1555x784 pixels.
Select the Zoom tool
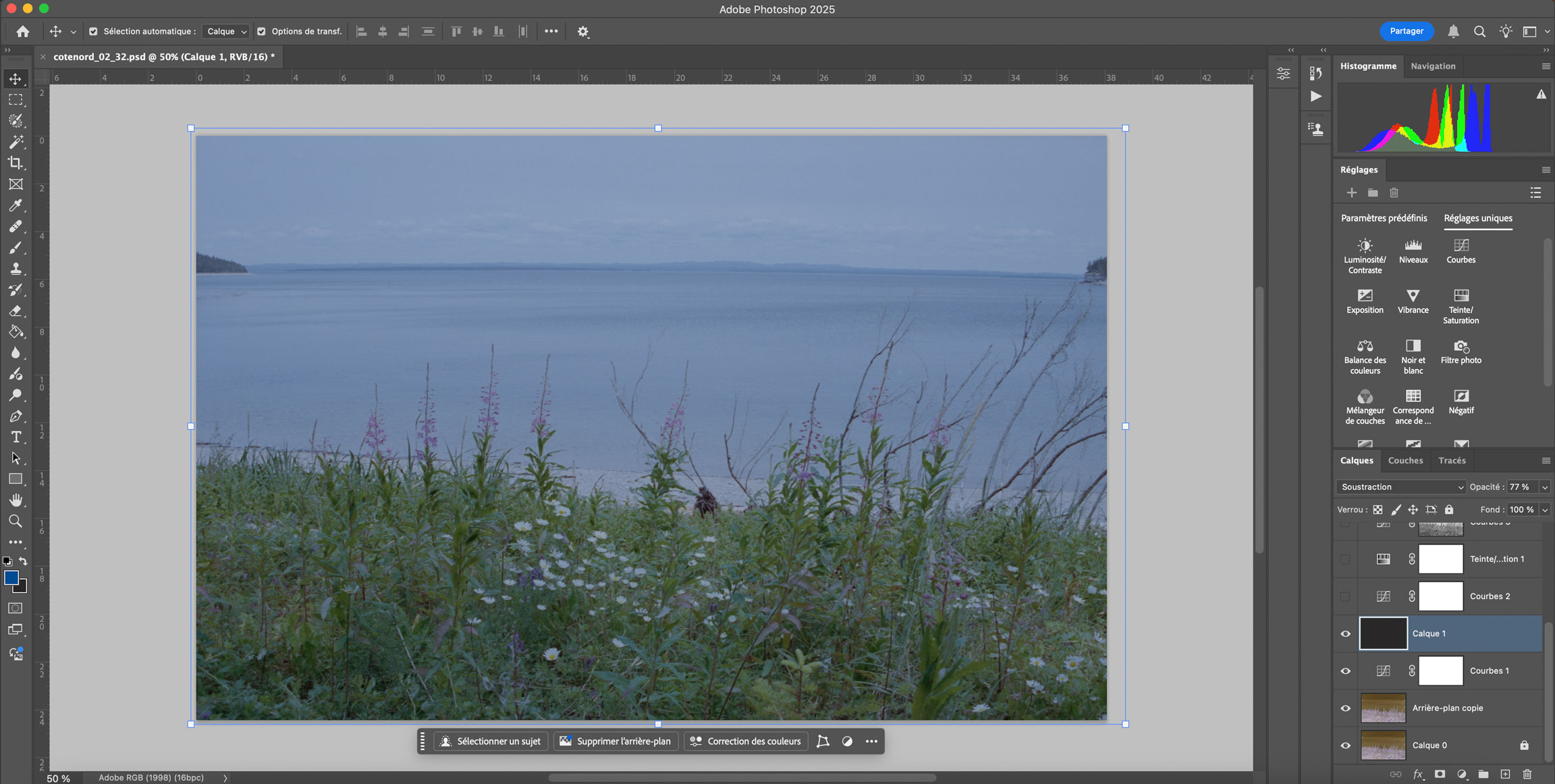coord(16,521)
